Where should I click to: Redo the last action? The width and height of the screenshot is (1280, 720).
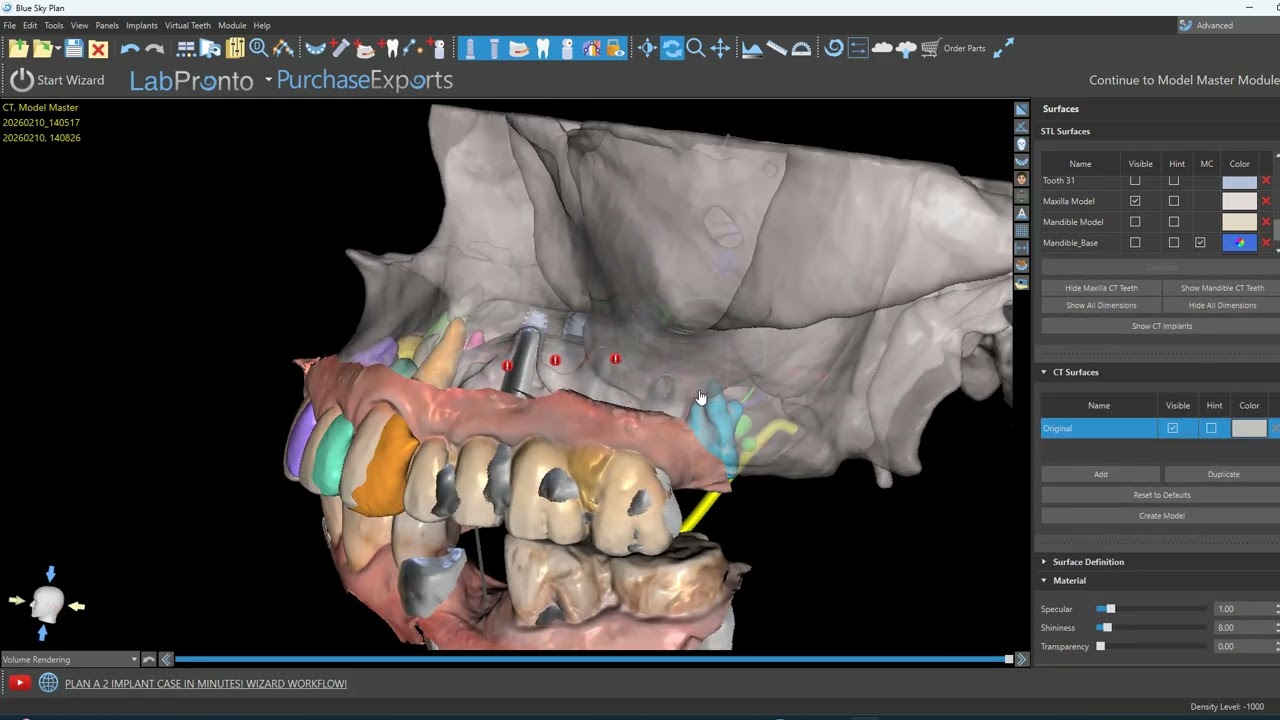[154, 48]
